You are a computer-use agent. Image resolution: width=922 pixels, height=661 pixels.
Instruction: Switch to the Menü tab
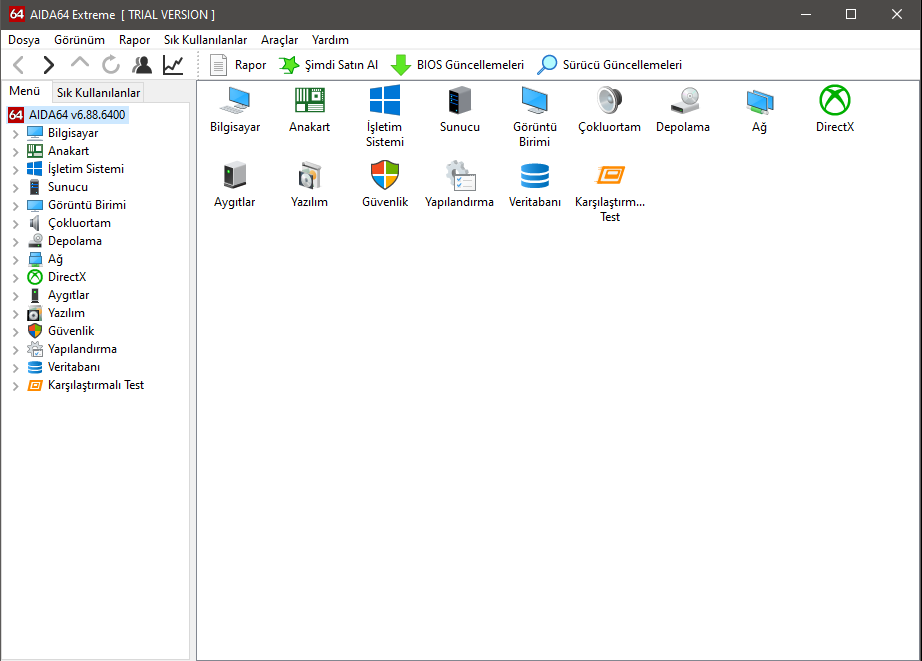point(25,91)
